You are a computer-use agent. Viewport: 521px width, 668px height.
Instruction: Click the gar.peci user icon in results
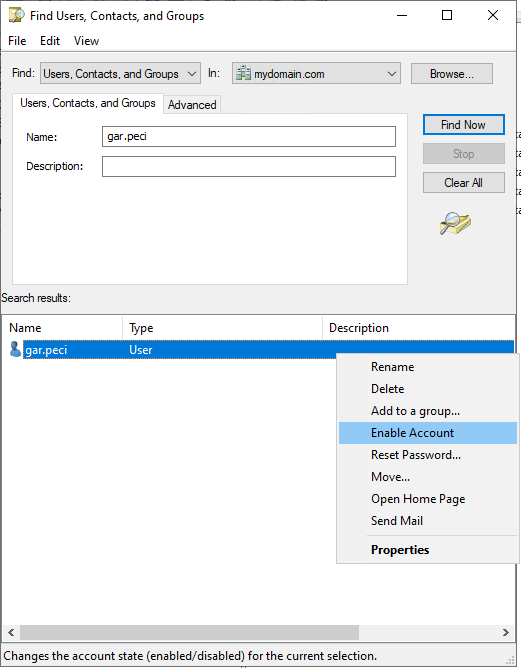[x=15, y=349]
